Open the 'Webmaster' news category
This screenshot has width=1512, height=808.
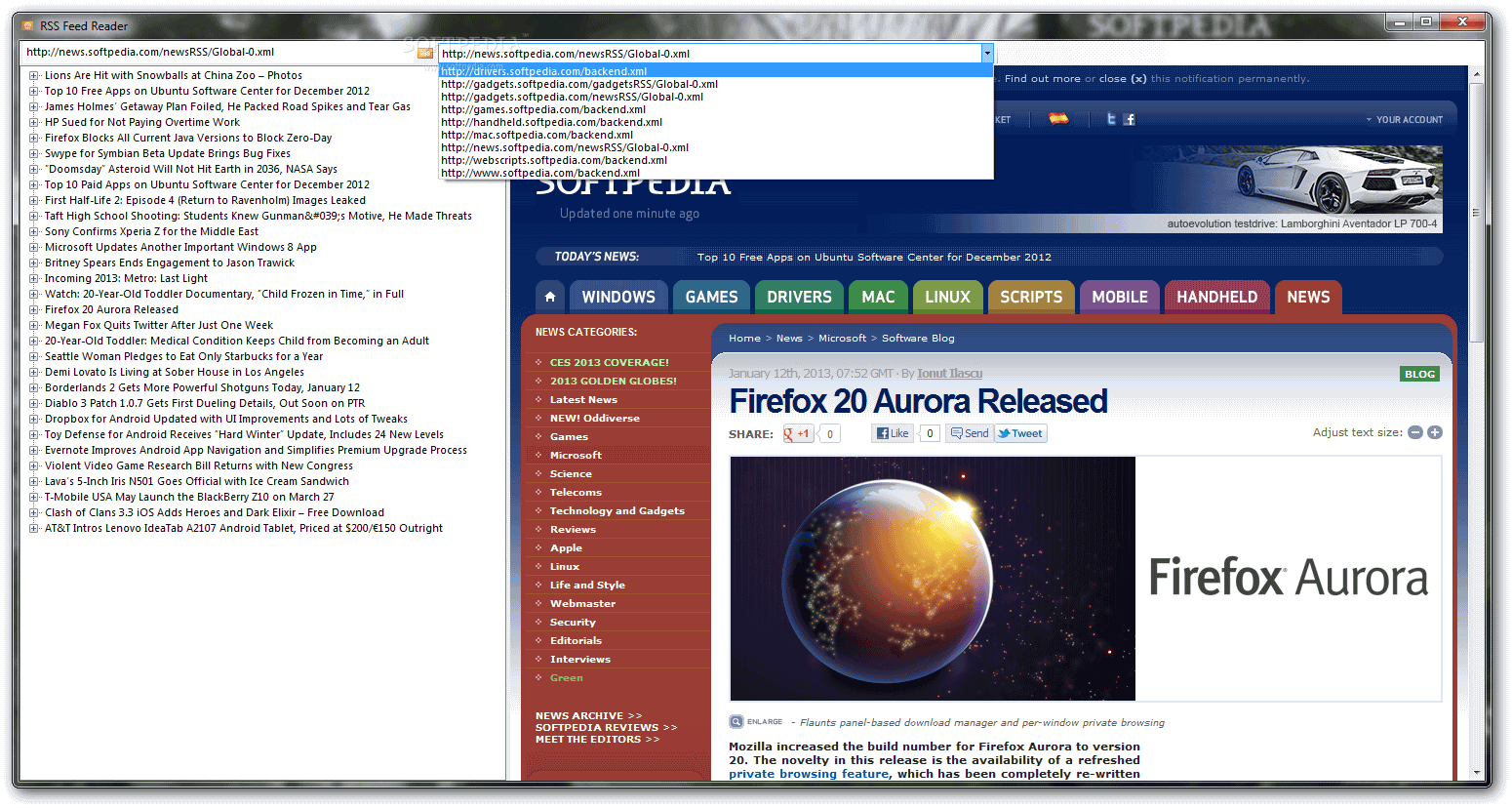(582, 603)
